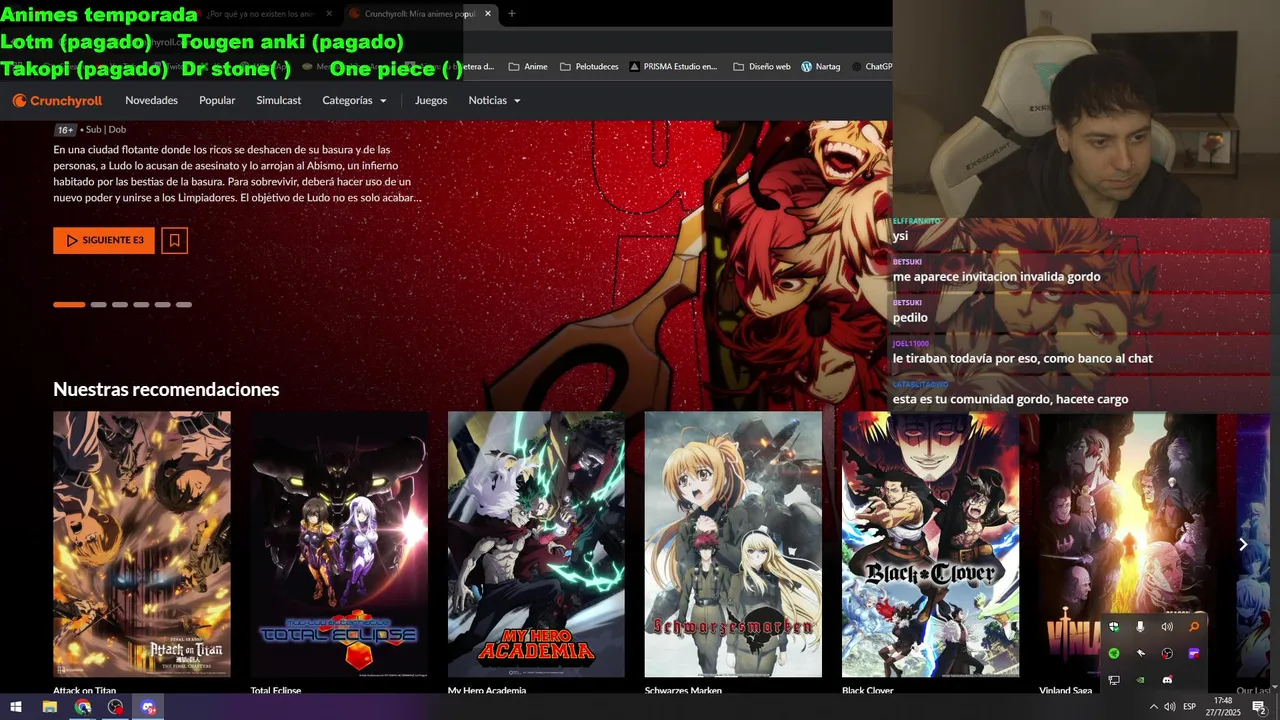Click the 16+ rating badge
This screenshot has height=720, width=1280.
[65, 130]
